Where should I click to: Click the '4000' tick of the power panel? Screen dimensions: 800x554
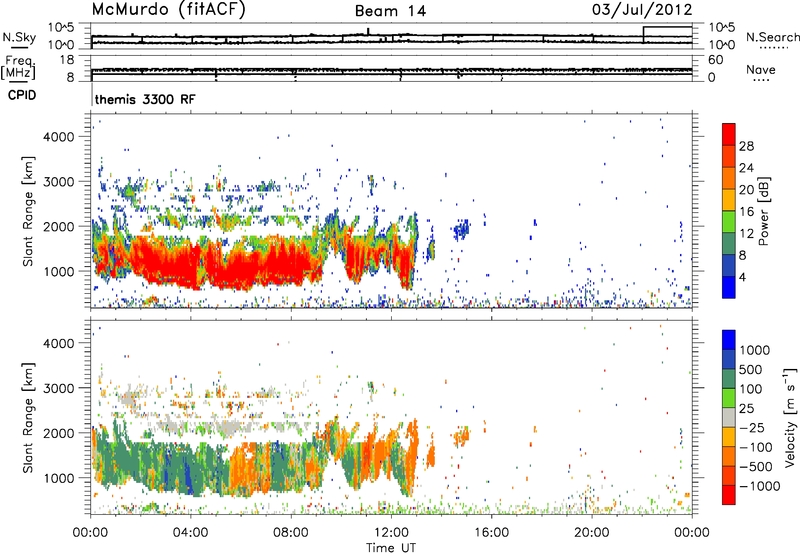[x=60, y=137]
